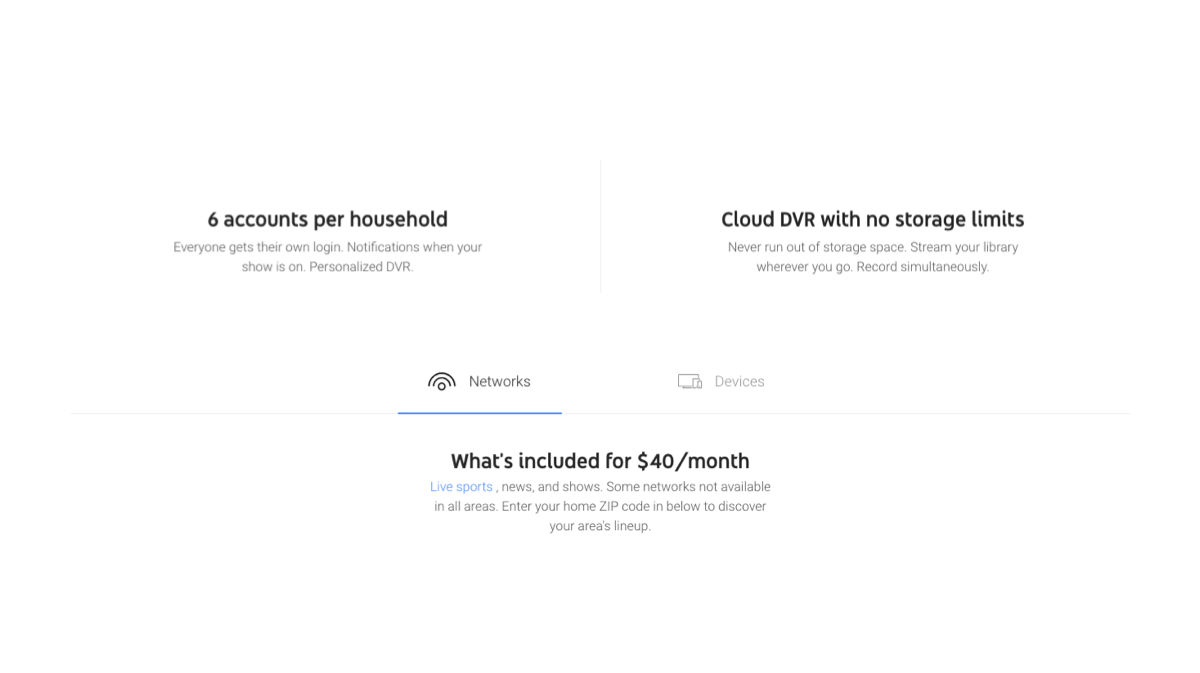Viewport: 1200px width, 673px height.
Task: Click the "6 accounts per household" heading
Action: pyautogui.click(x=327, y=219)
